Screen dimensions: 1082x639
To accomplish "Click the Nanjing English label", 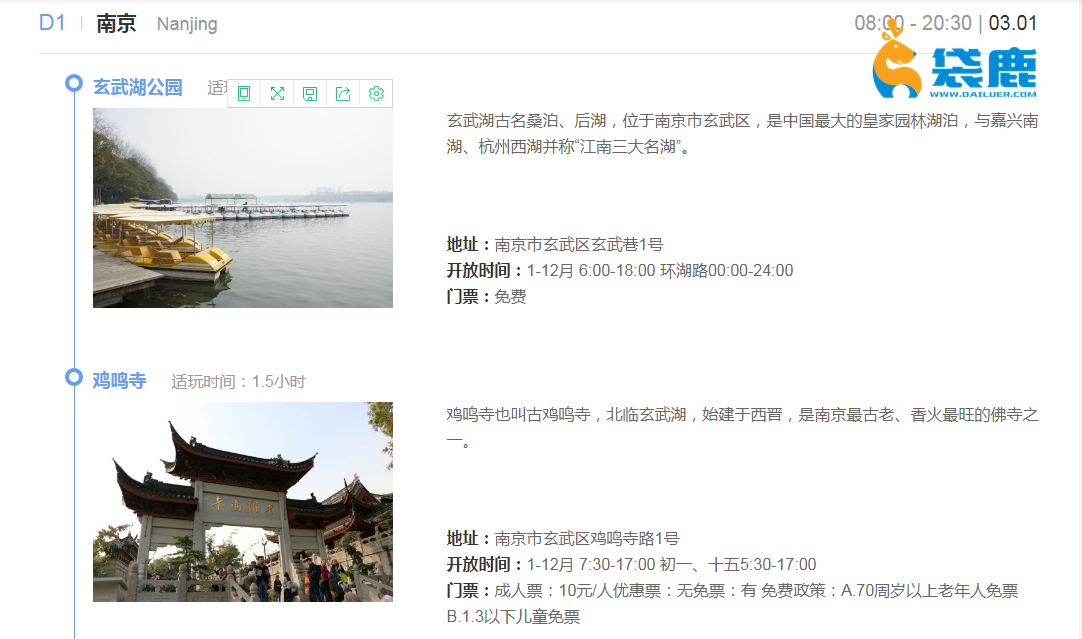I will pos(187,24).
